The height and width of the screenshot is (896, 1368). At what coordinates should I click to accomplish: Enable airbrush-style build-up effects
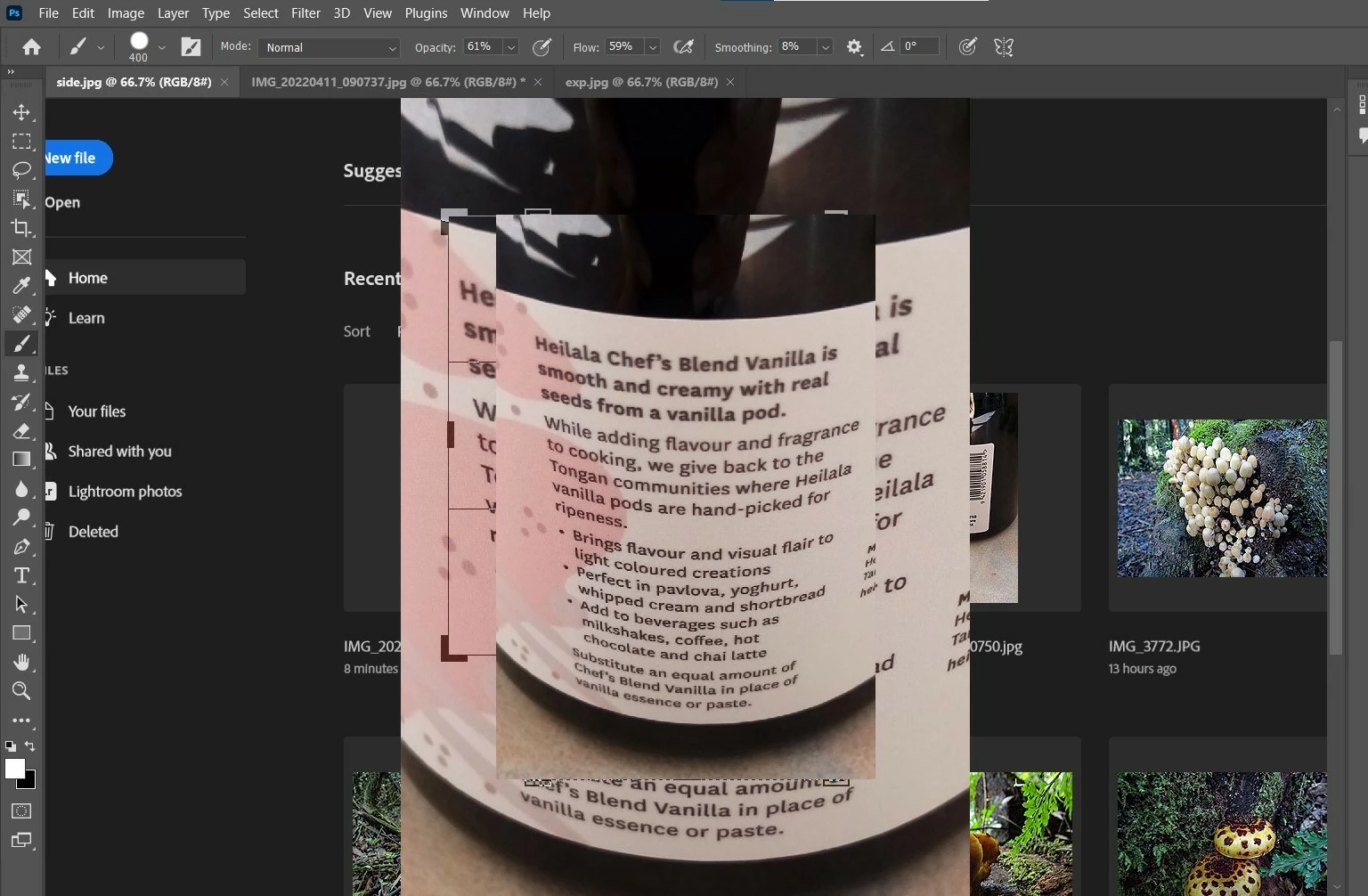pyautogui.click(x=683, y=47)
